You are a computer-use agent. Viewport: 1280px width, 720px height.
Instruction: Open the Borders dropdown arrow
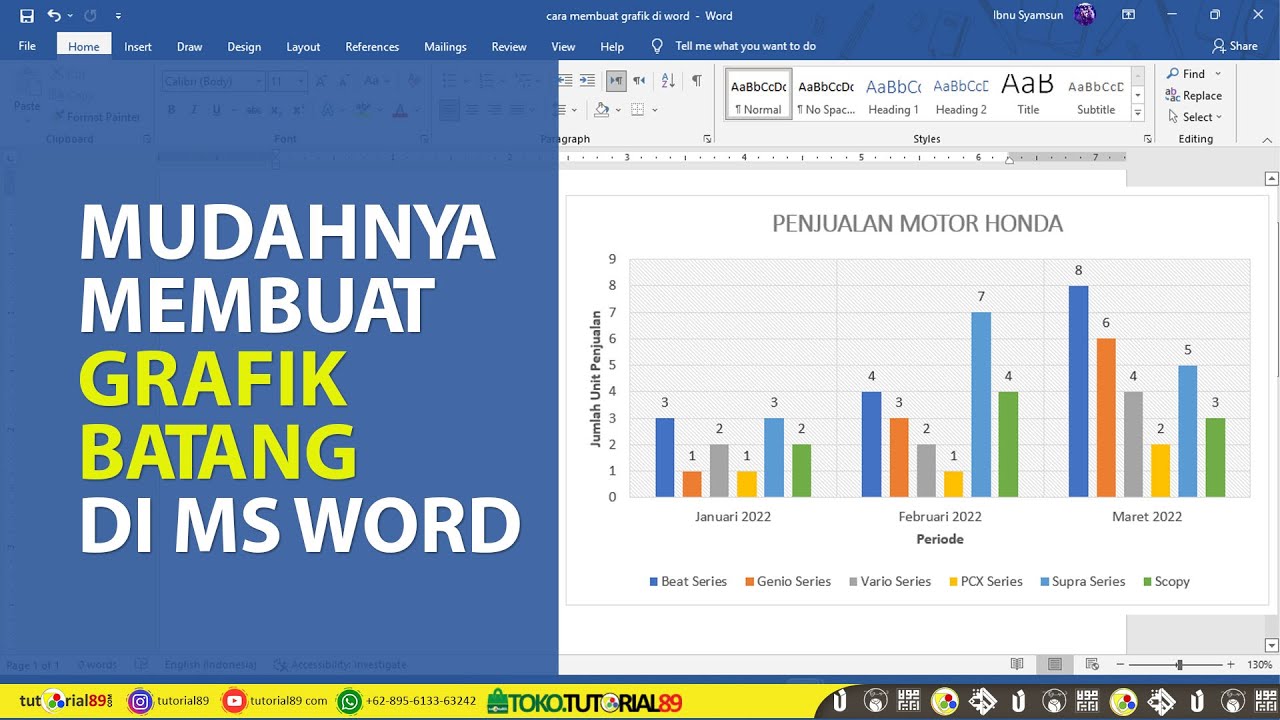(654, 110)
